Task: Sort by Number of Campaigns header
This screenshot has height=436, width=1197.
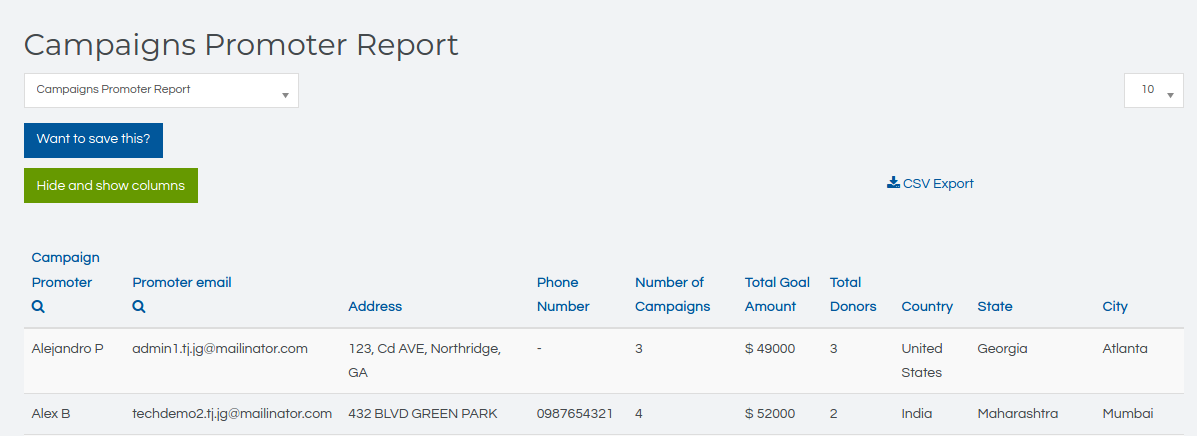Action: point(672,294)
